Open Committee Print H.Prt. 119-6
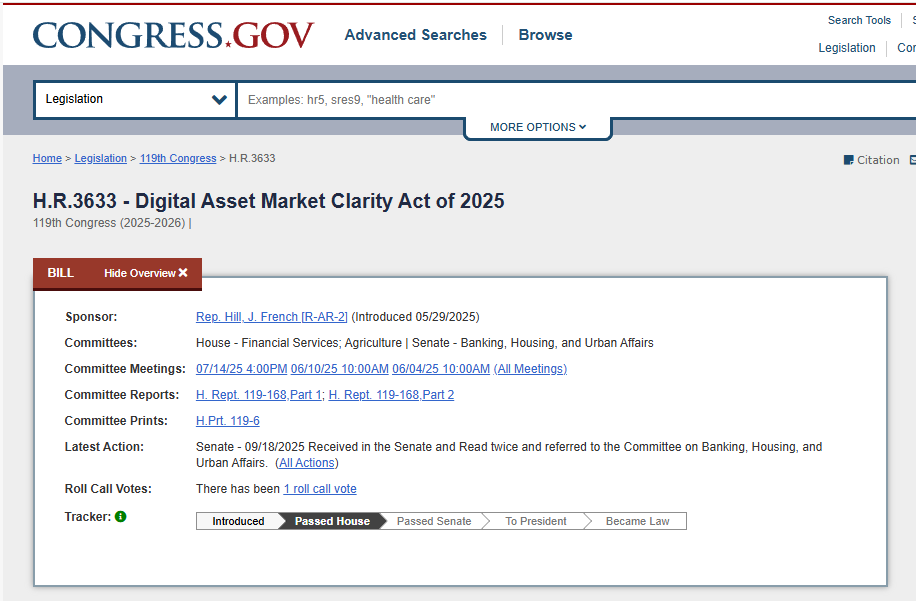 pyautogui.click(x=227, y=421)
